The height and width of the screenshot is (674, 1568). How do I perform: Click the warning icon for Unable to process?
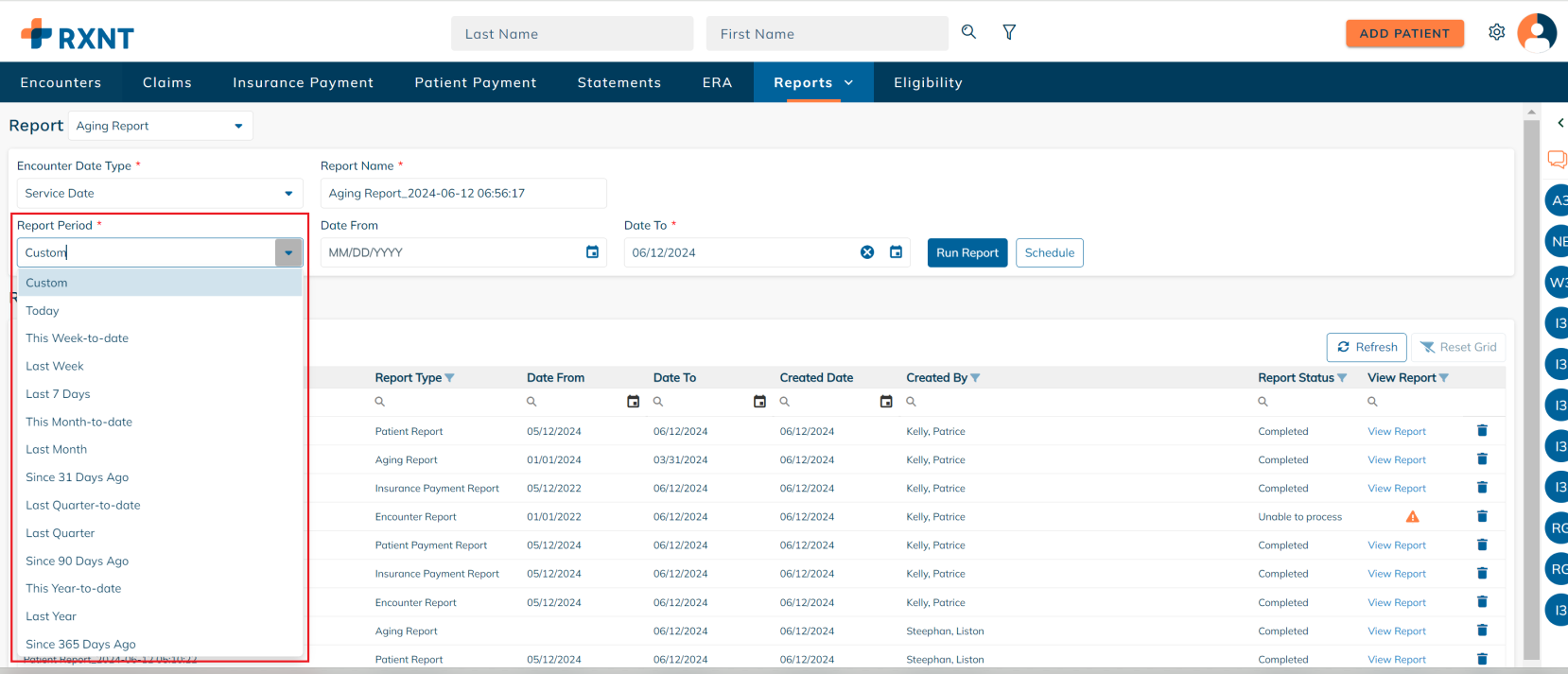pyautogui.click(x=1412, y=517)
